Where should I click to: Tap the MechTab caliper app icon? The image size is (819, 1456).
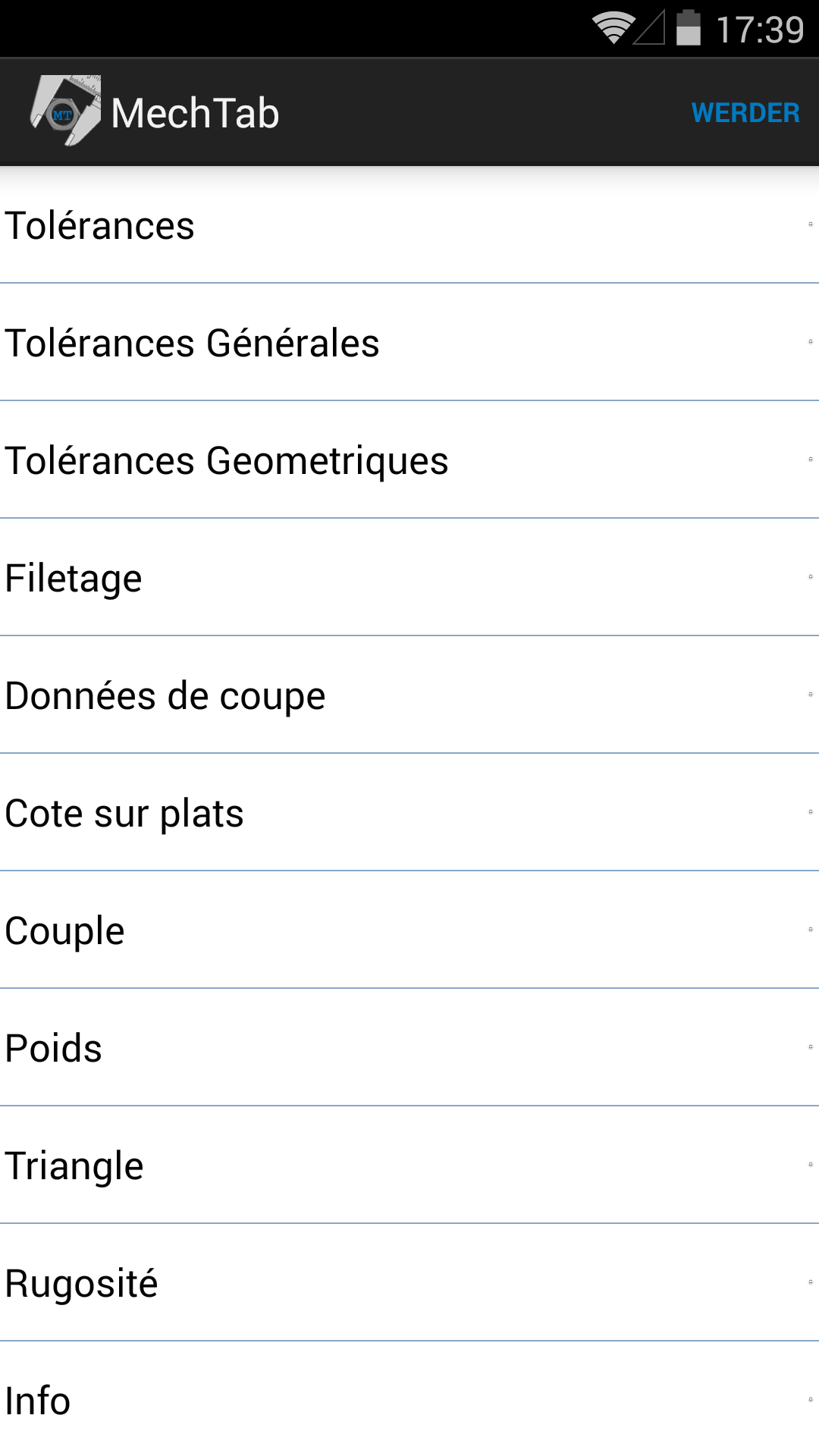point(65,111)
